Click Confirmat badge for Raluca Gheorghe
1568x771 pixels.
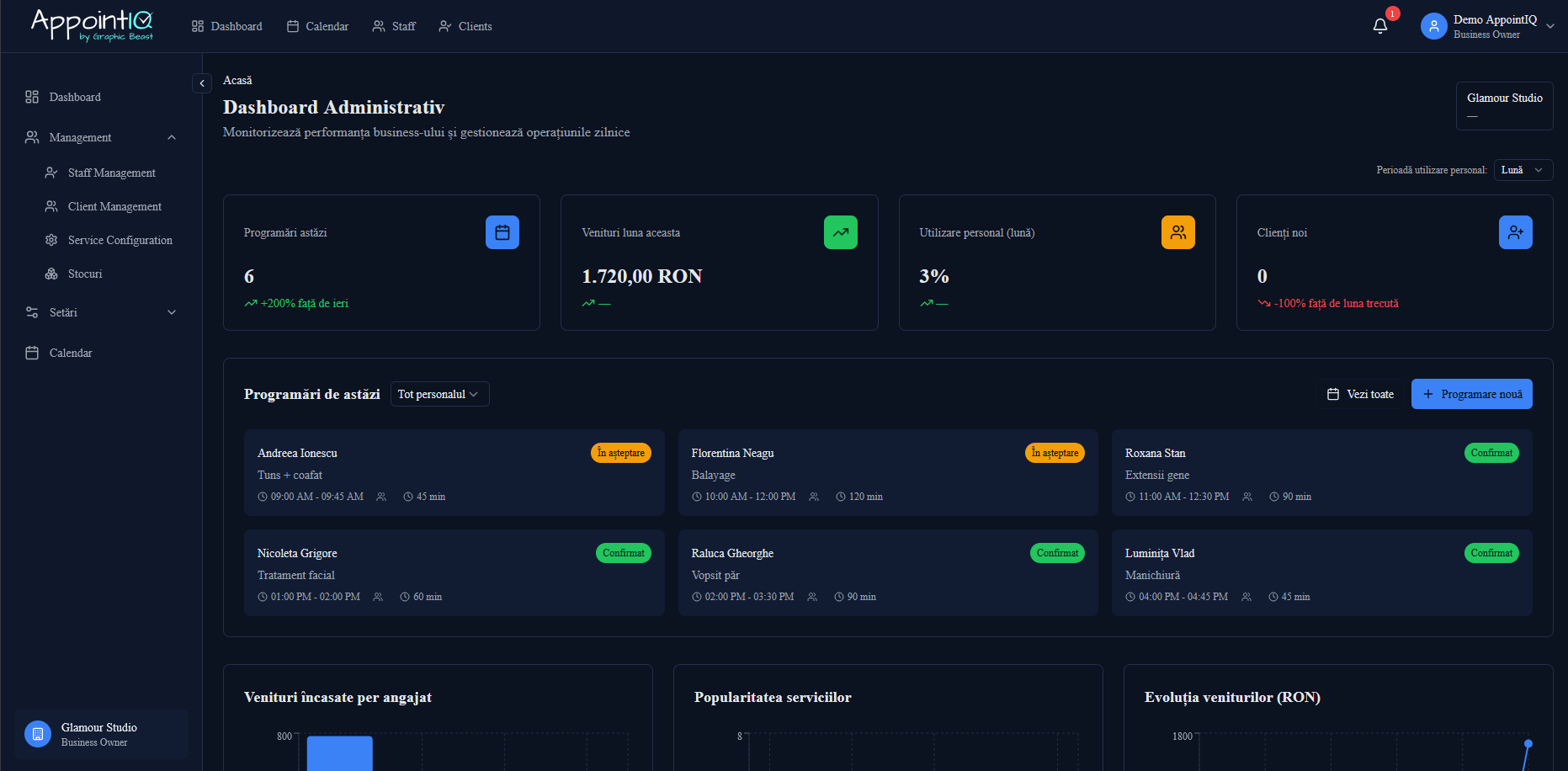tap(1057, 553)
